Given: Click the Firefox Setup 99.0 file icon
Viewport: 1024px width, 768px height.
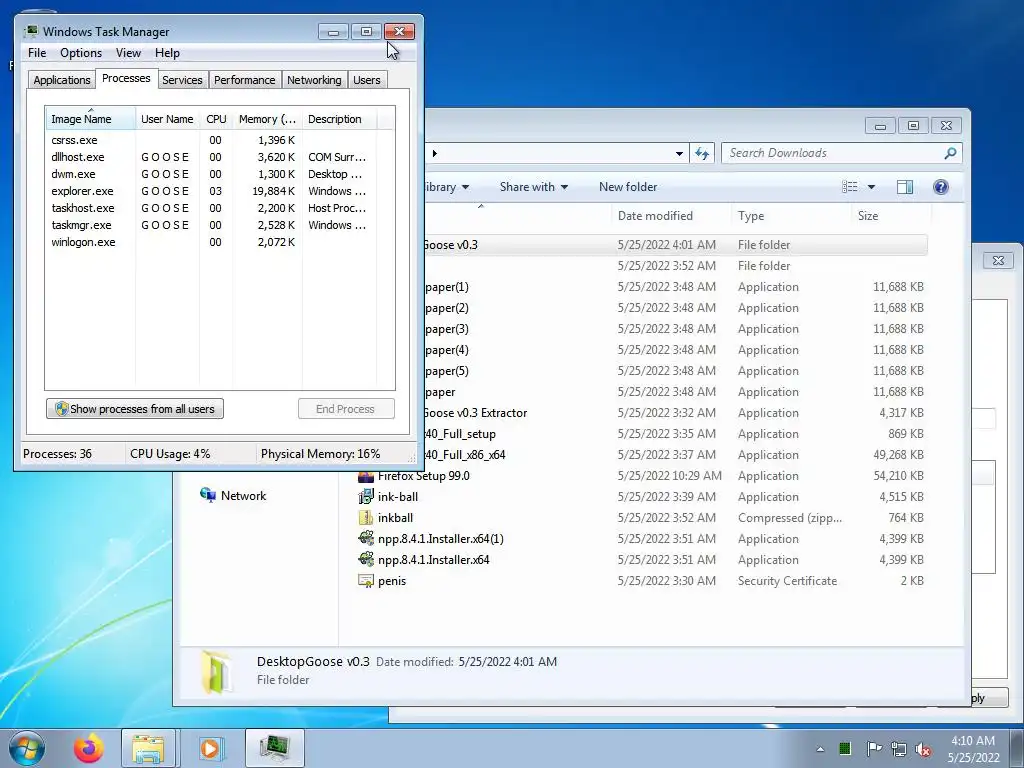Looking at the screenshot, I should click(x=366, y=475).
